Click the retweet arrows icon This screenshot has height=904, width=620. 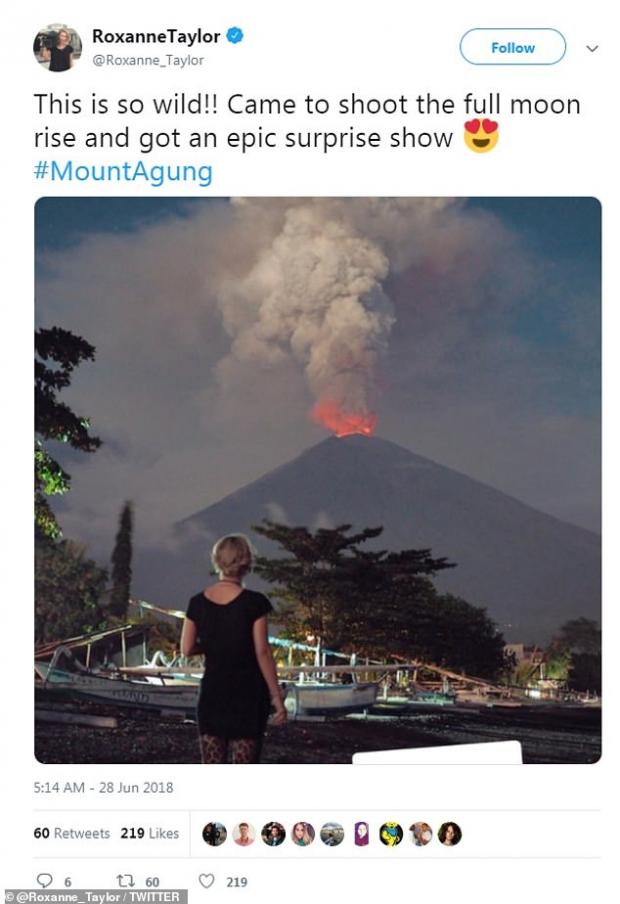pos(125,881)
